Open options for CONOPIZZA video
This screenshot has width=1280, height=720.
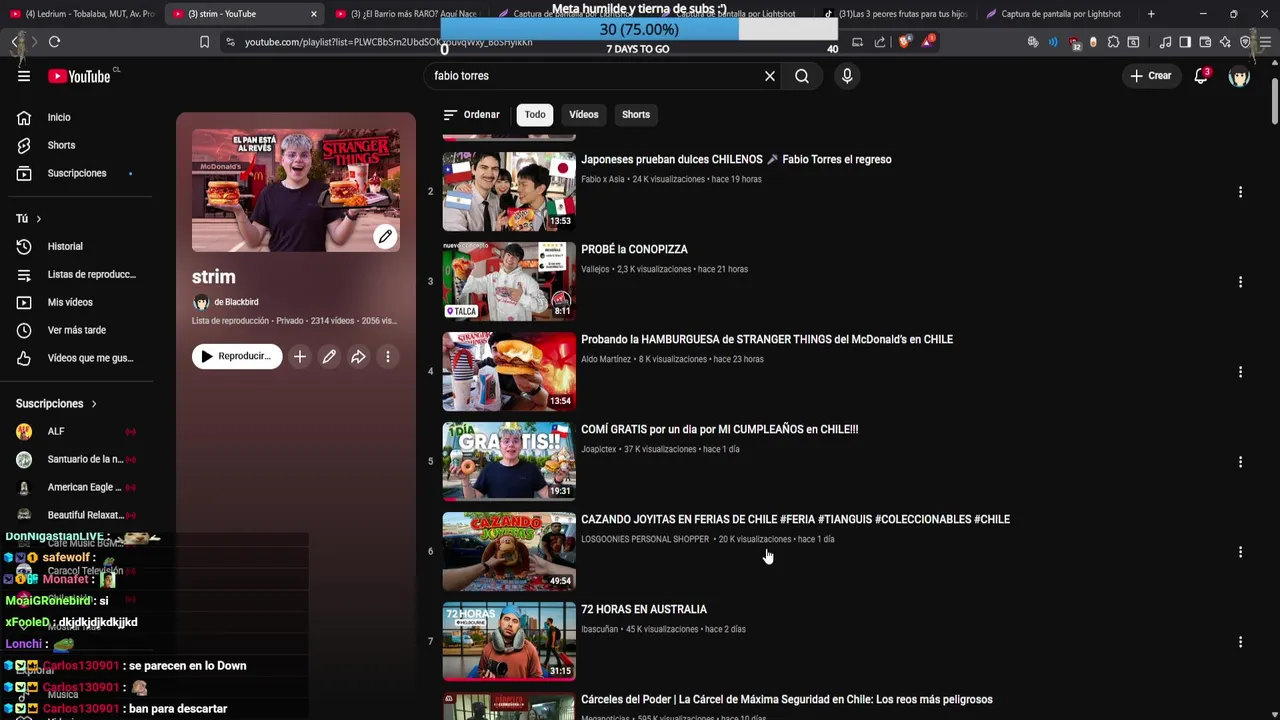coord(1240,282)
